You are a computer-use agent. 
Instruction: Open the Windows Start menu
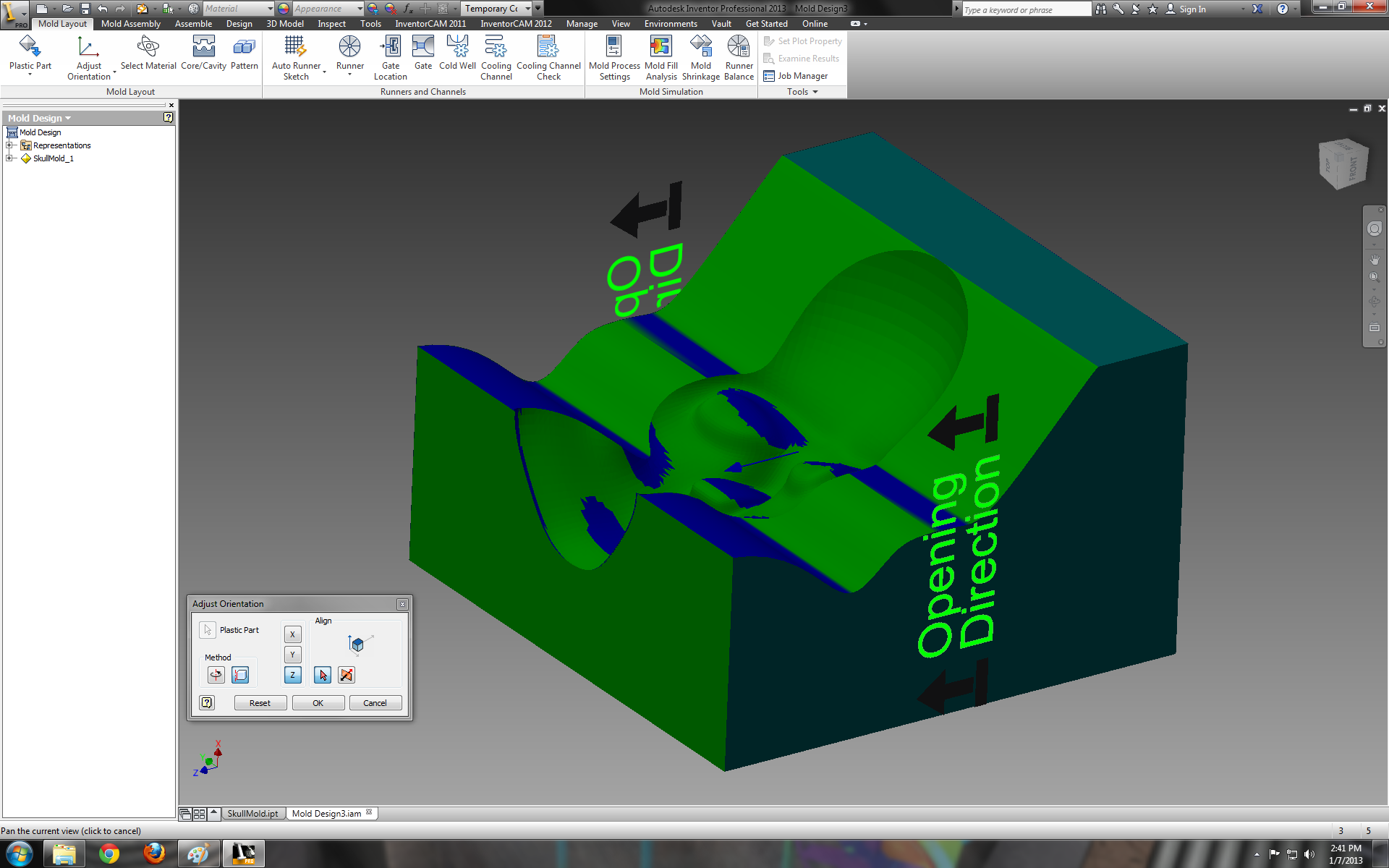pyautogui.click(x=19, y=854)
